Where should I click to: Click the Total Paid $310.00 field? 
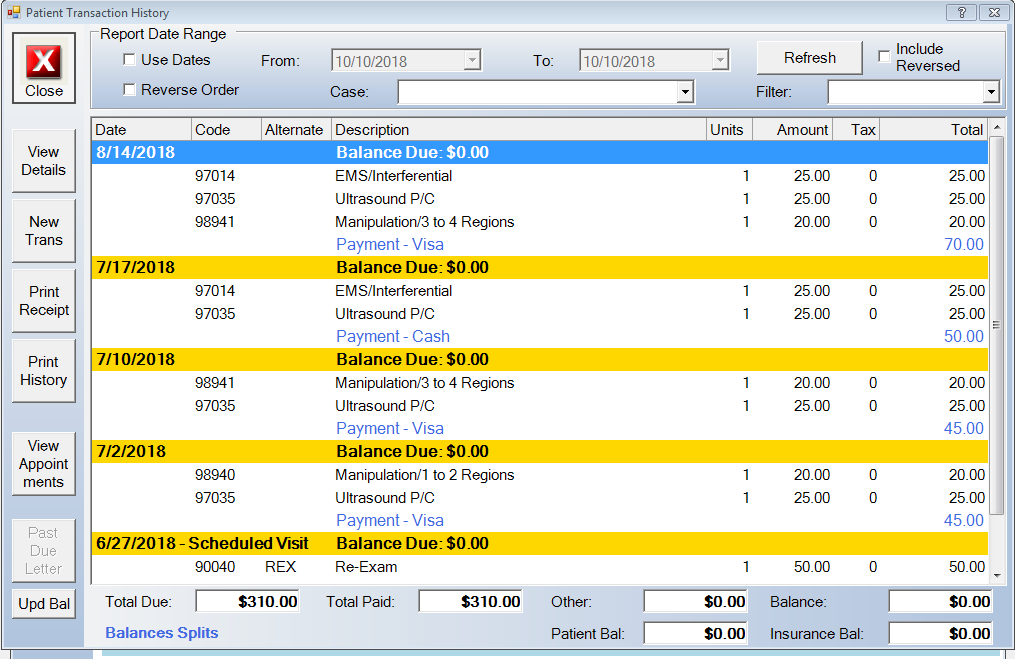[470, 601]
